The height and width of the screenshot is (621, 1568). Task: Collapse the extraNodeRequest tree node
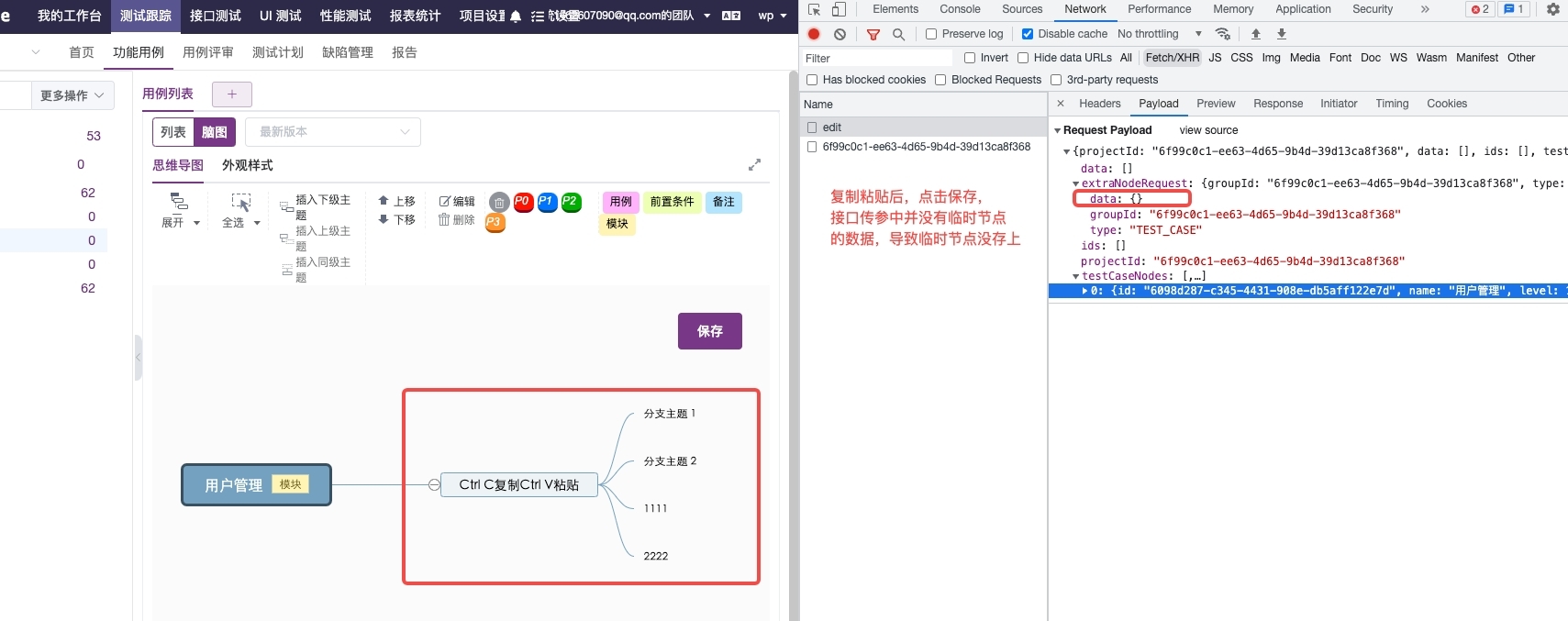(x=1076, y=184)
